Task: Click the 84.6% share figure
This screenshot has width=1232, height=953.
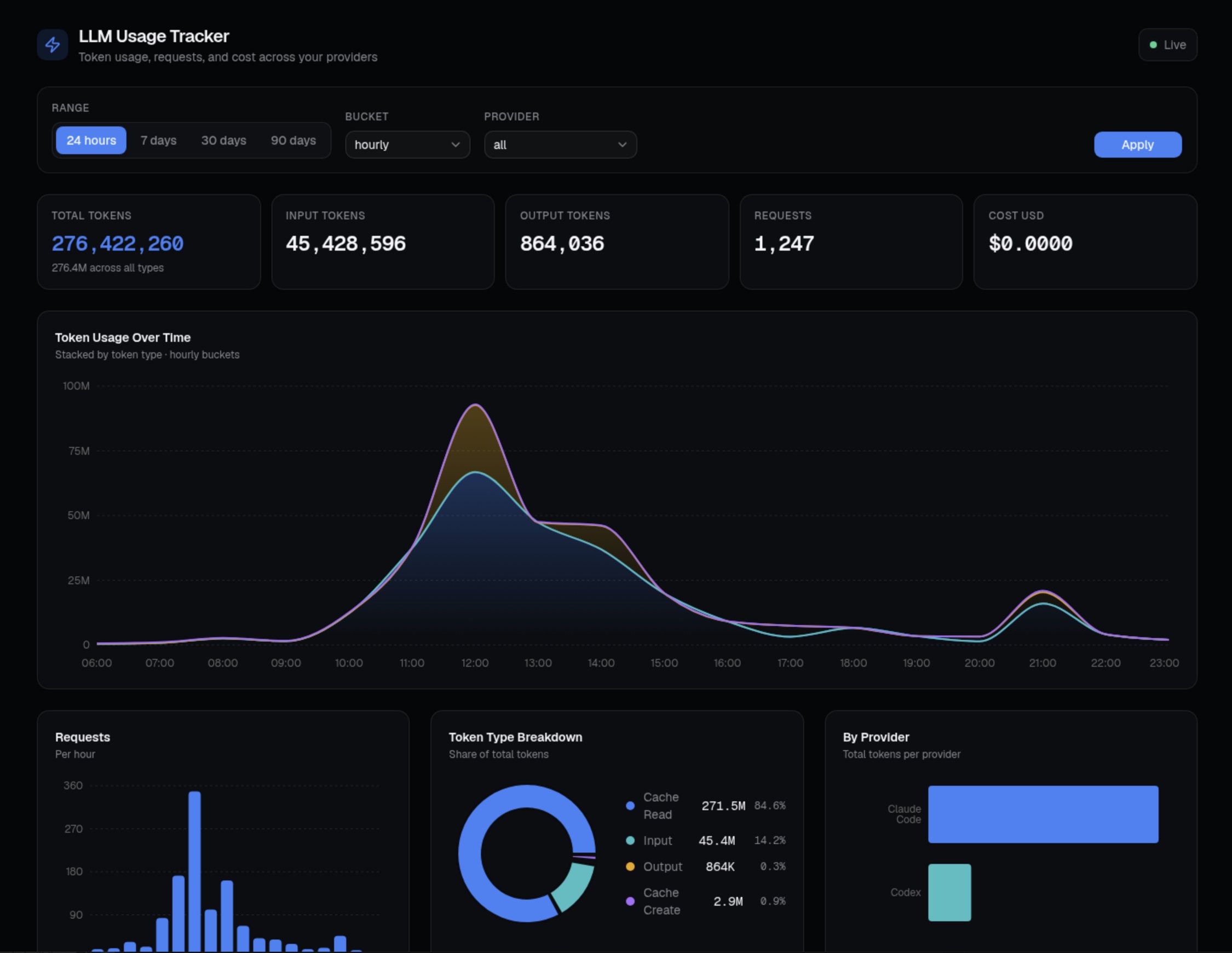Action: [x=769, y=806]
